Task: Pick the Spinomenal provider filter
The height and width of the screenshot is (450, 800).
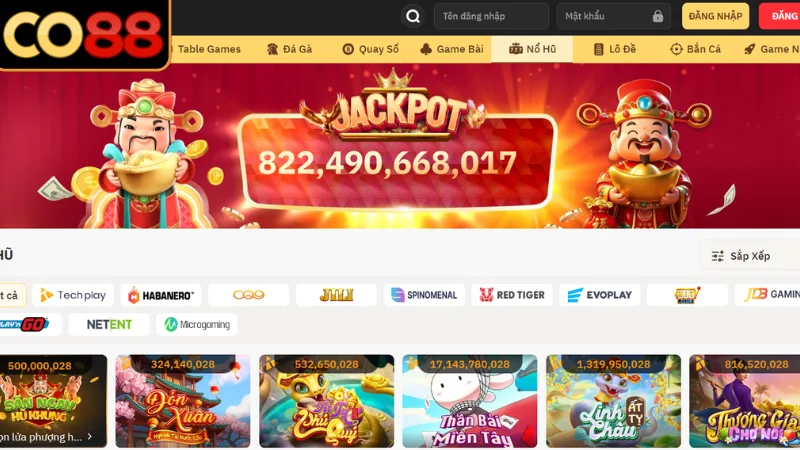Action: click(424, 295)
